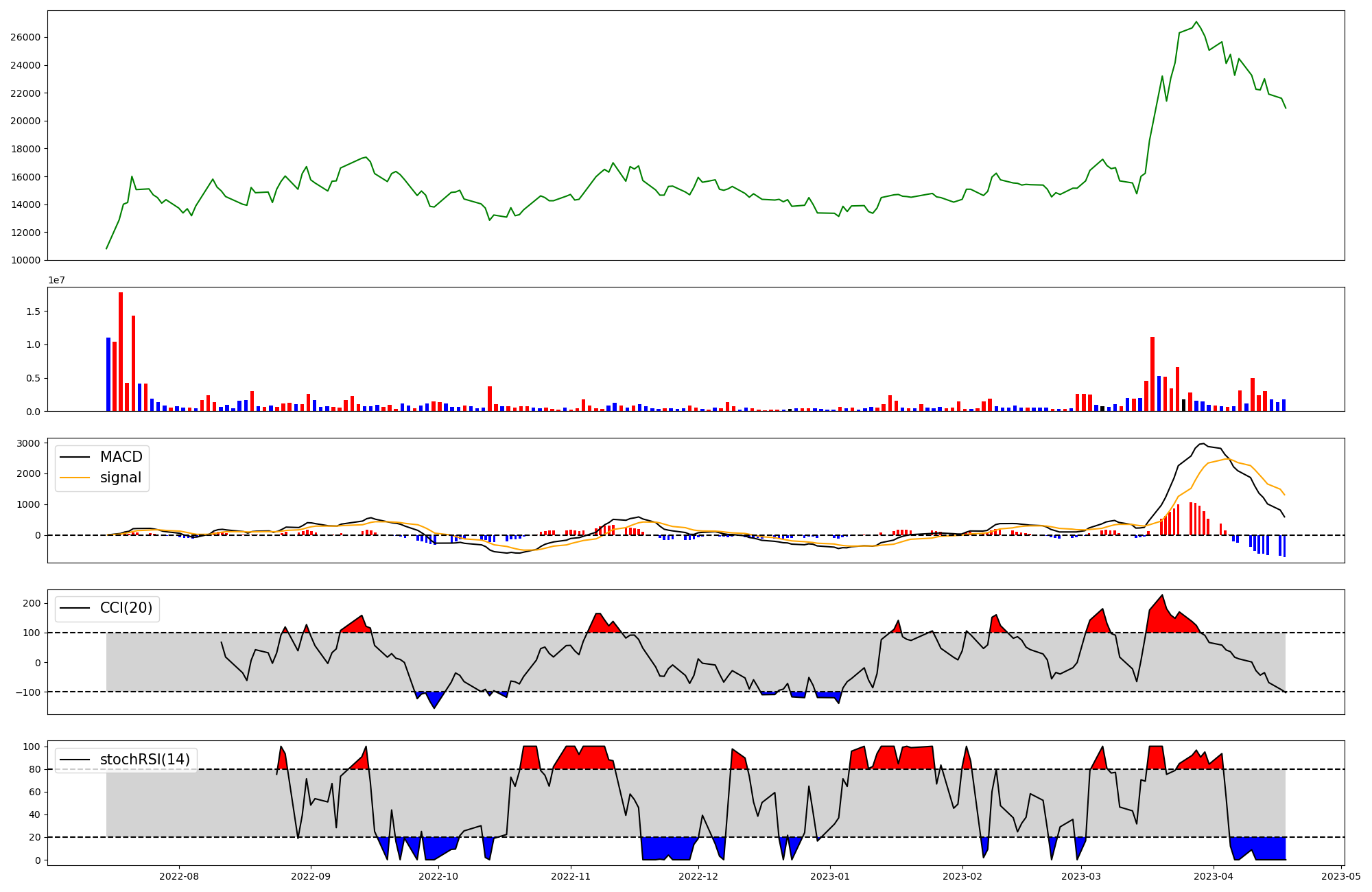Click the green price line's highest peak
Image resolution: width=1372 pixels, height=892 pixels.
click(1196, 22)
